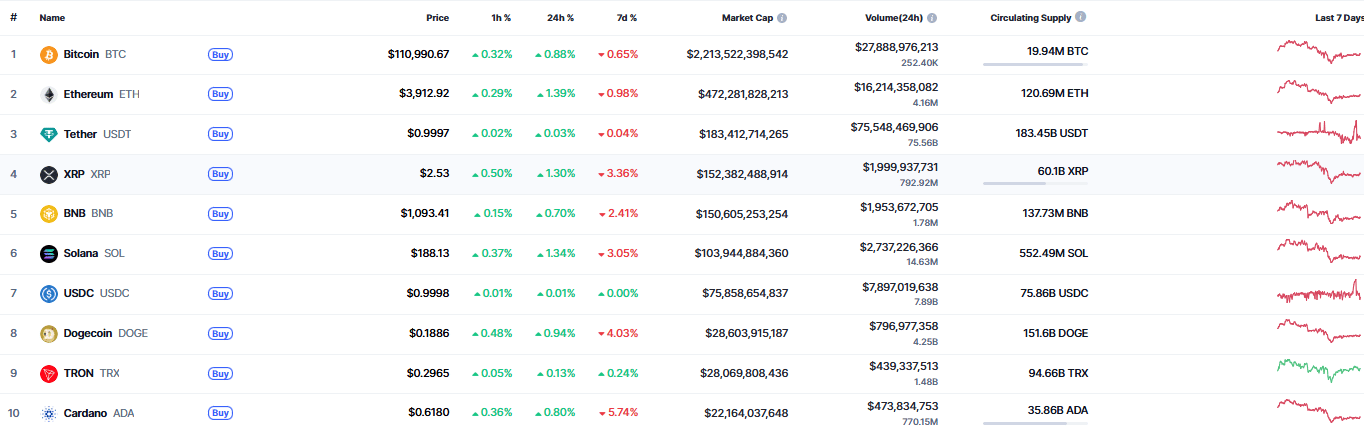The width and height of the screenshot is (1364, 431).
Task: Buy Ethereum using its Buy button
Action: pos(221,94)
